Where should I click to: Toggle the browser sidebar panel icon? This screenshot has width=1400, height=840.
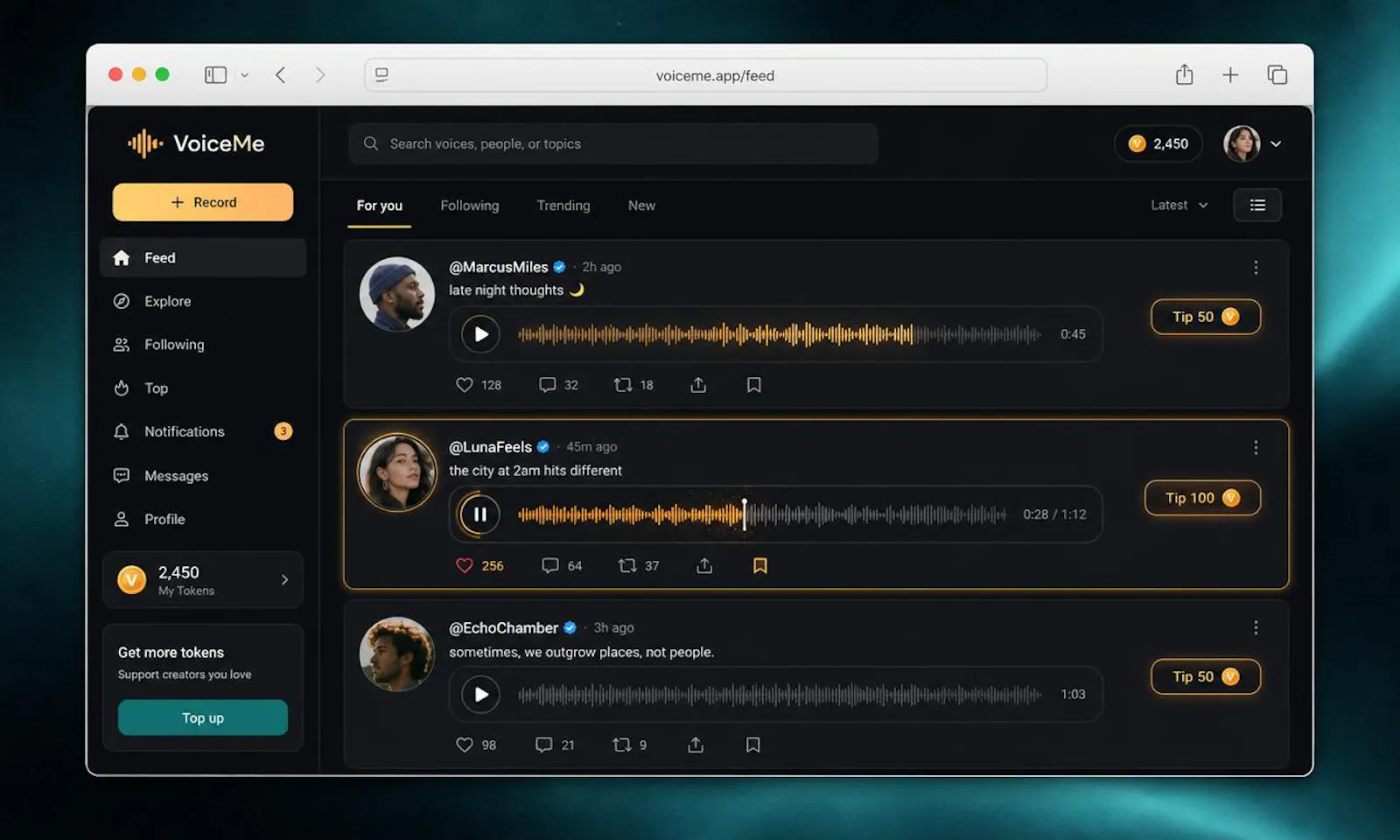click(215, 75)
